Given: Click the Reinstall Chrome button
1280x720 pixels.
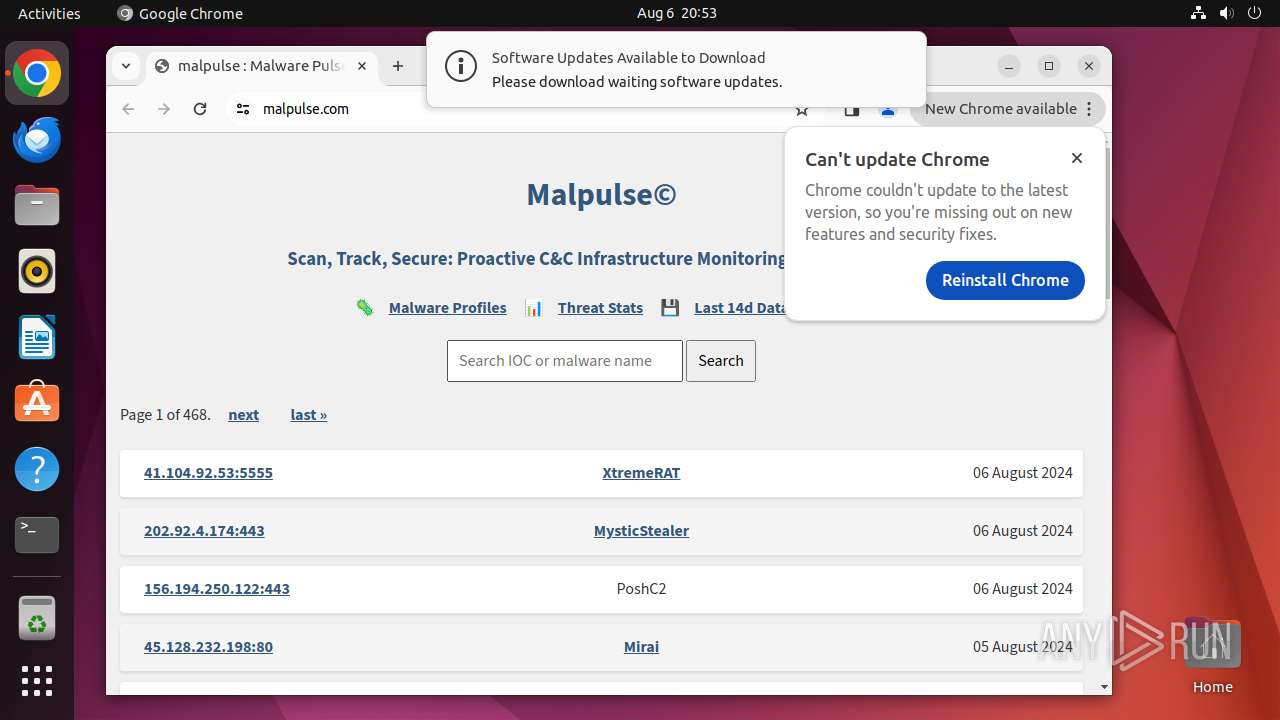Looking at the screenshot, I should (x=1005, y=280).
